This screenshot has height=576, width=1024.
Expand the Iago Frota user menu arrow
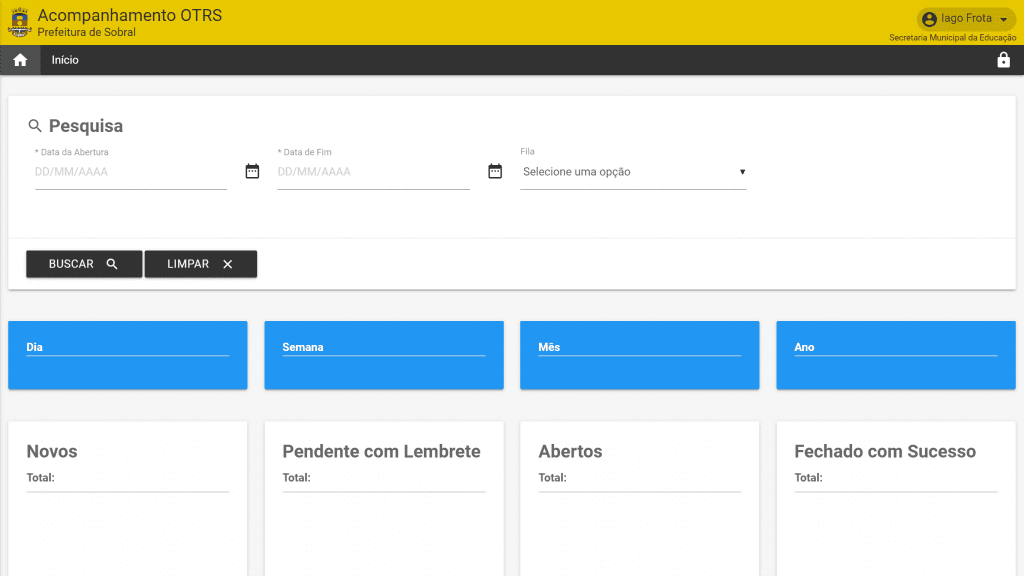pyautogui.click(x=1003, y=19)
